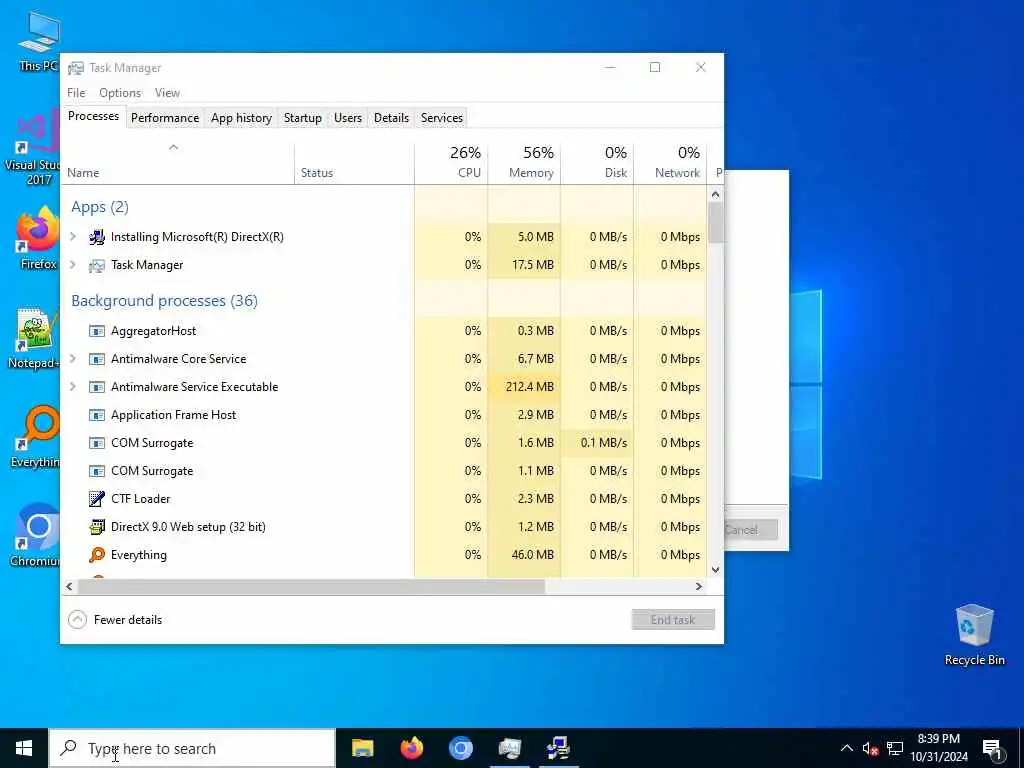1024x768 pixels.
Task: Click the Everything process magnifier icon
Action: pyautogui.click(x=97, y=555)
